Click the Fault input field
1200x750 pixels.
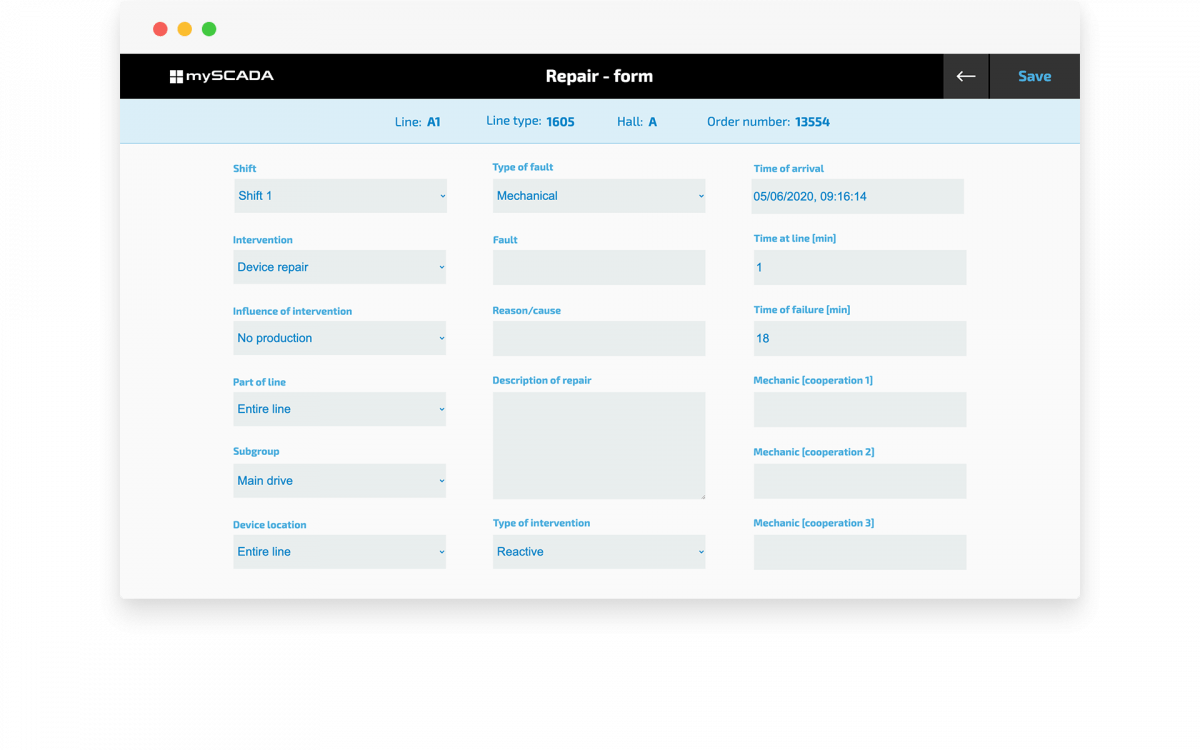(599, 268)
